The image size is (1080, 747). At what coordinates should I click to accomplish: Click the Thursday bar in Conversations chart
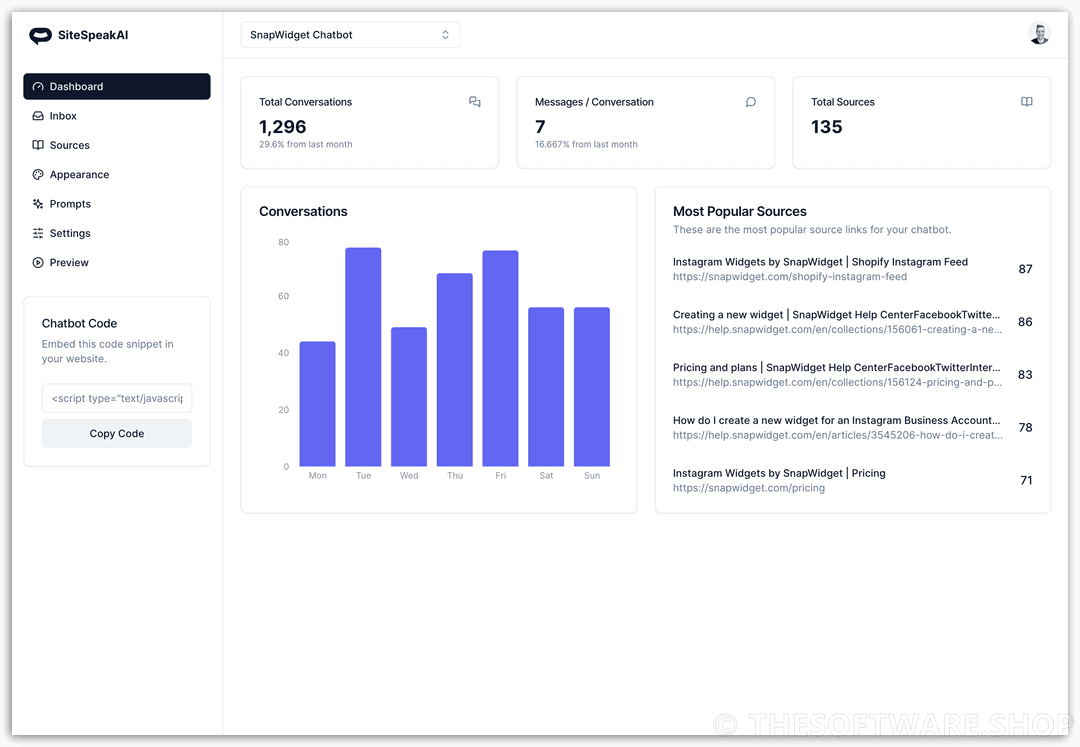coord(455,370)
